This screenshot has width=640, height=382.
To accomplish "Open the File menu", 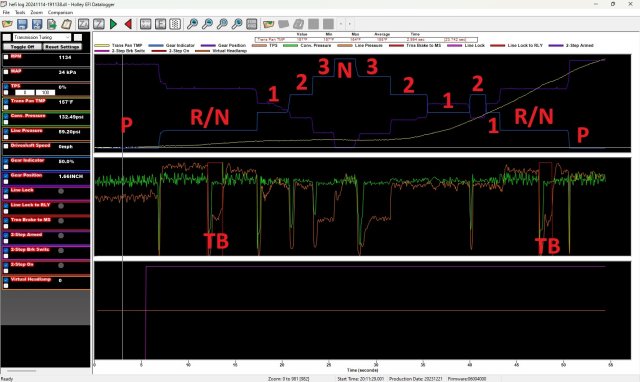I will pos(6,12).
